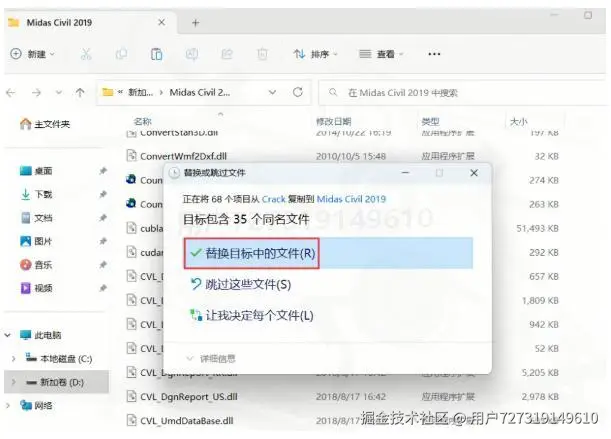Open Pictures (图片) in sidebar

click(x=36, y=241)
